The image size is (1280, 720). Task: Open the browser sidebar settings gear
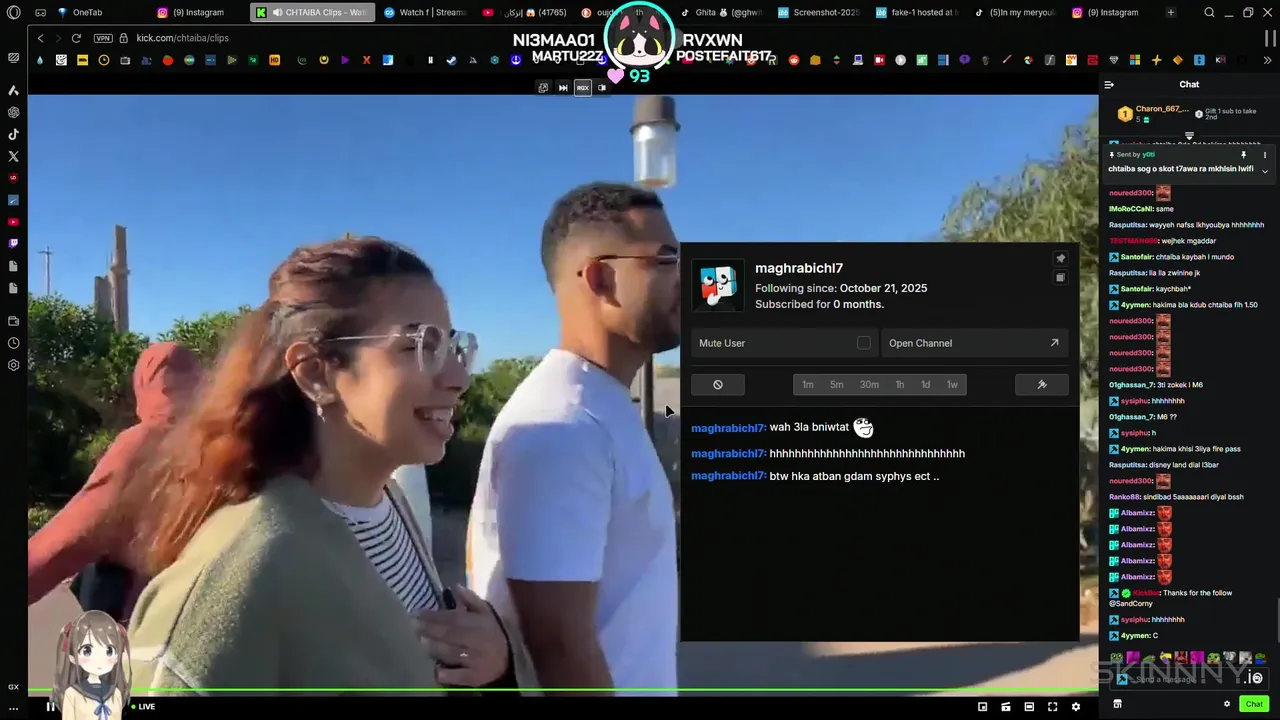click(13, 365)
